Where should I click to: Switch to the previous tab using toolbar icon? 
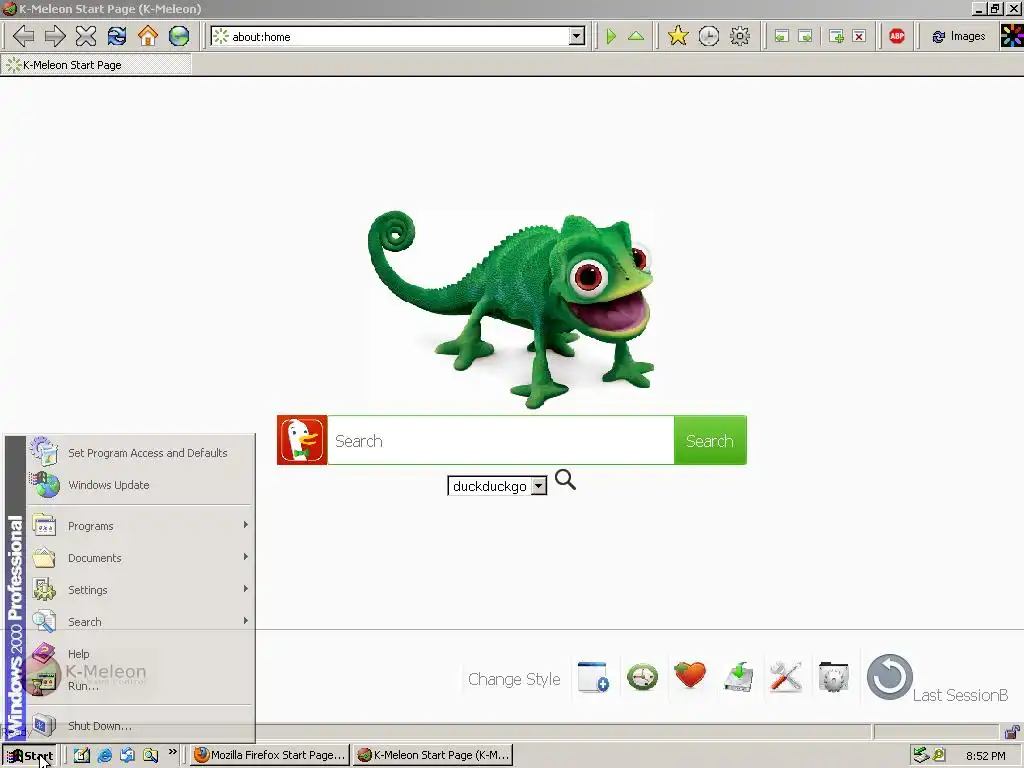(782, 37)
